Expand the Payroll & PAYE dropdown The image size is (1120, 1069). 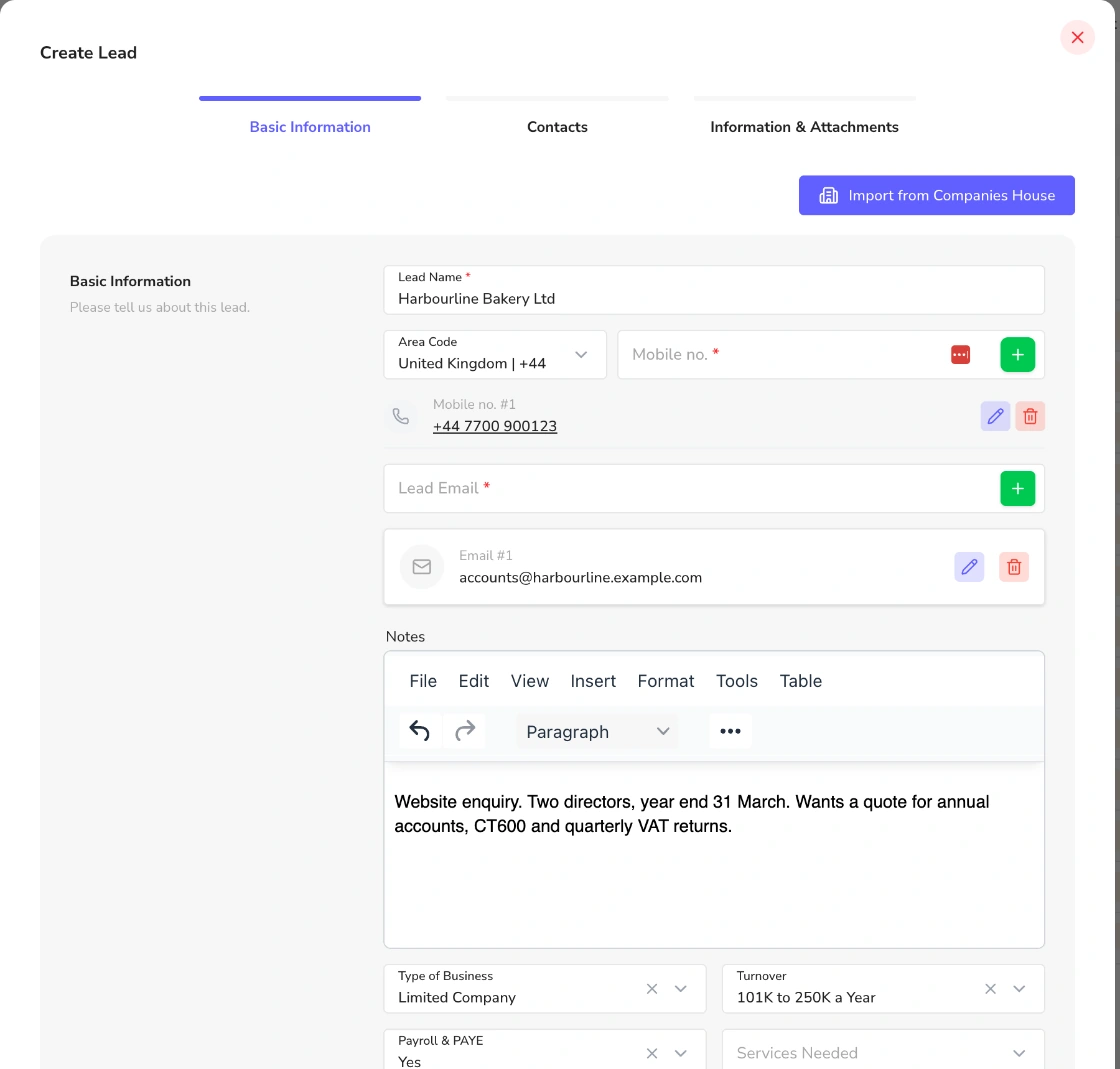click(x=681, y=1053)
